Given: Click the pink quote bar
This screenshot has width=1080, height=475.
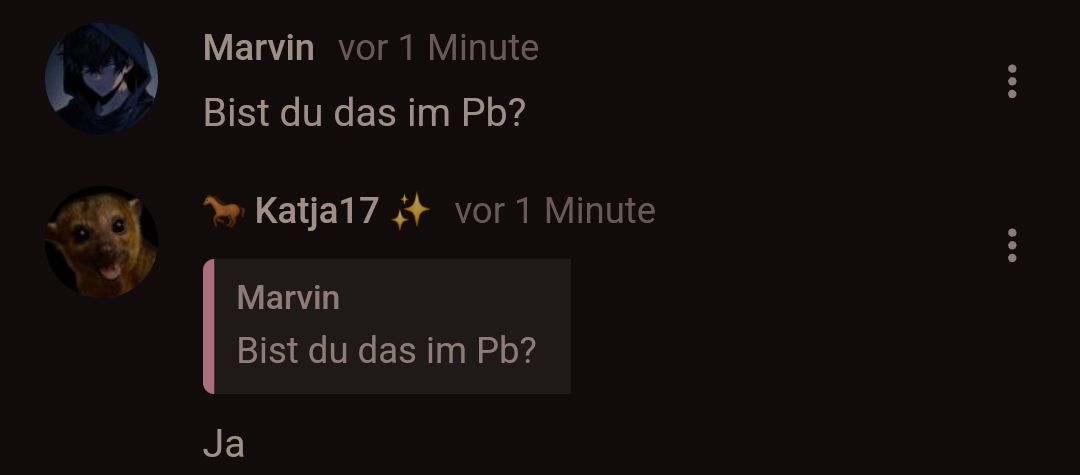Looking at the screenshot, I should [x=209, y=326].
